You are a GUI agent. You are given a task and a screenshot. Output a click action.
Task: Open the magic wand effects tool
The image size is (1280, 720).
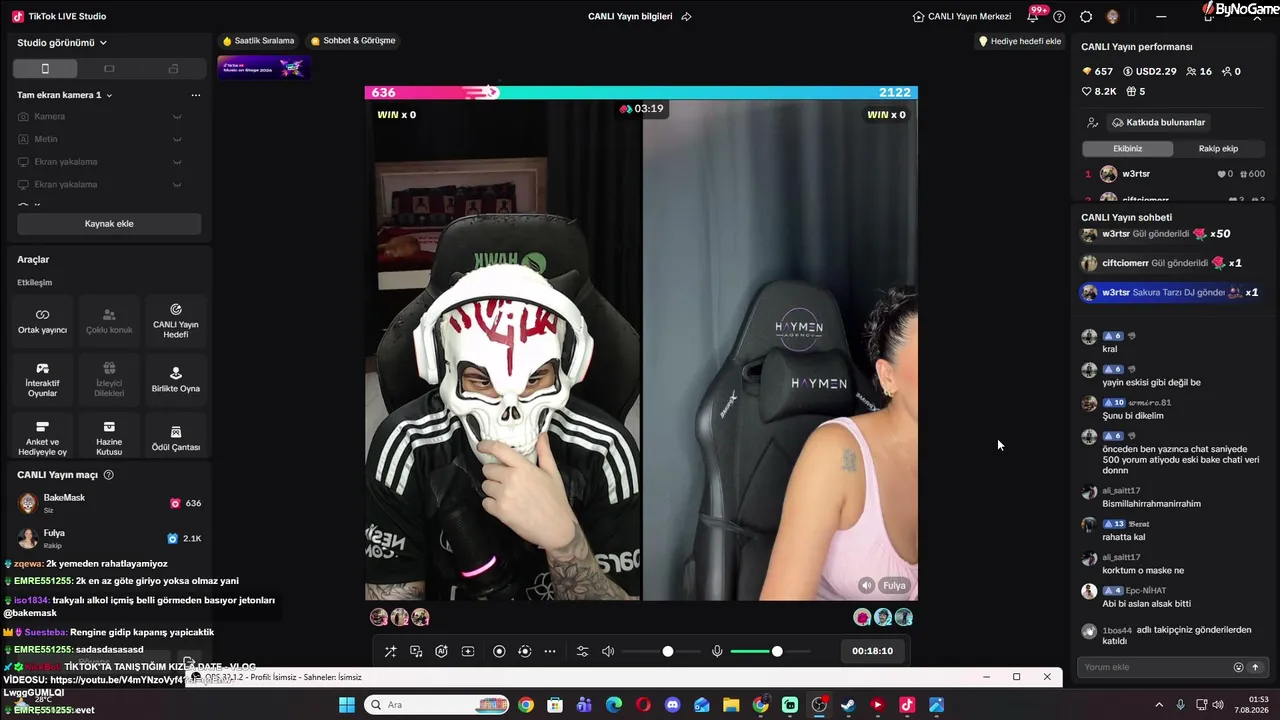[390, 651]
